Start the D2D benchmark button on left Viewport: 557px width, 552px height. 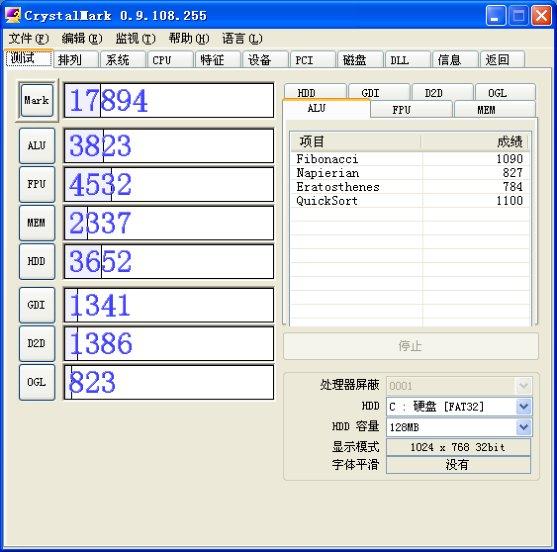(x=37, y=343)
